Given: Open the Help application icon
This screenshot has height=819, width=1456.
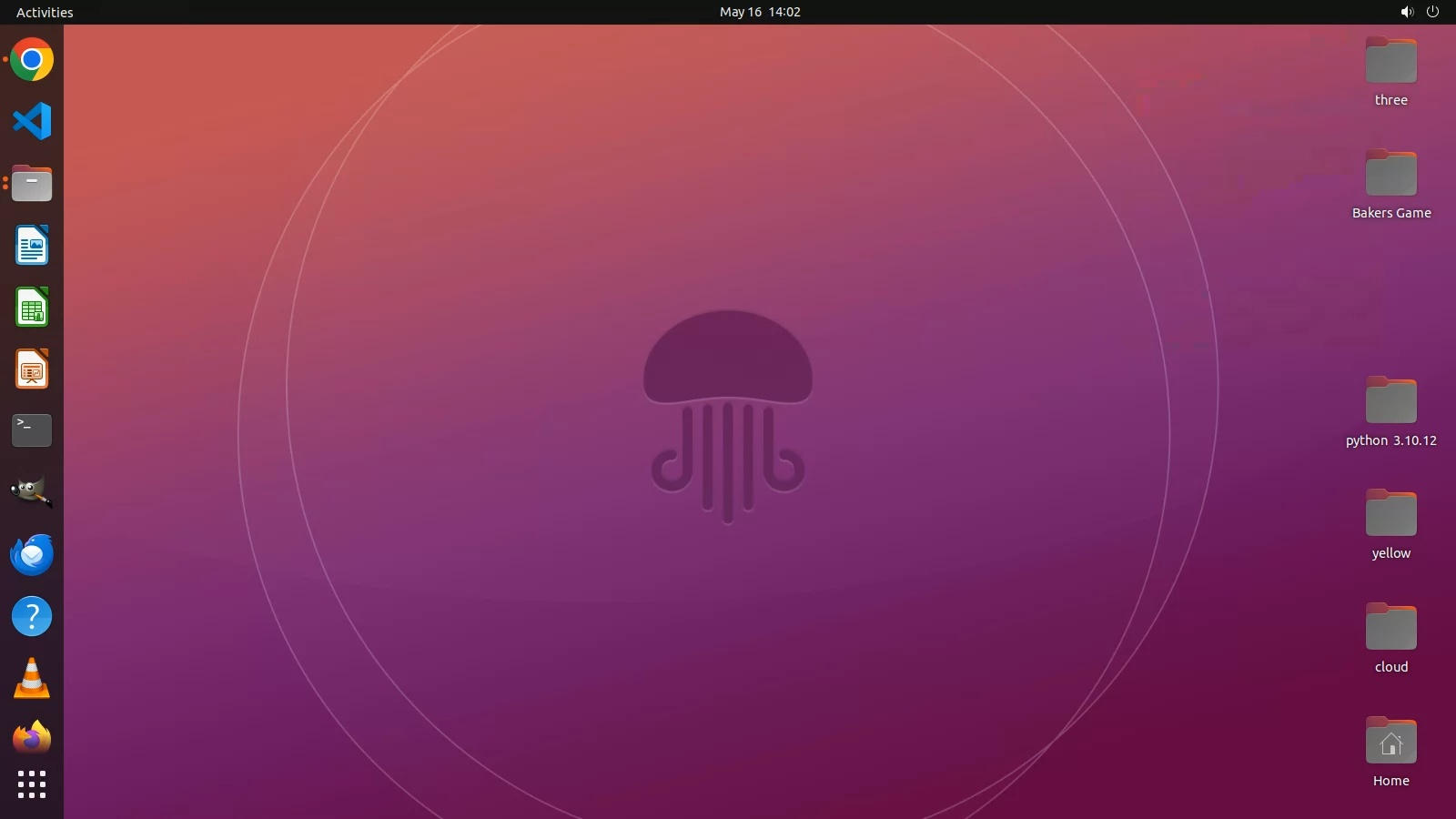Looking at the screenshot, I should 32,616.
